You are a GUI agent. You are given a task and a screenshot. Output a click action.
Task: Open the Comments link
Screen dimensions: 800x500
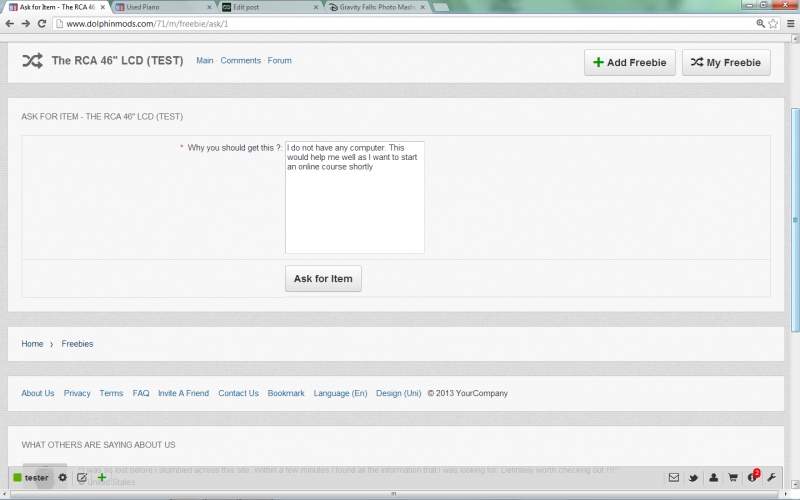(240, 60)
